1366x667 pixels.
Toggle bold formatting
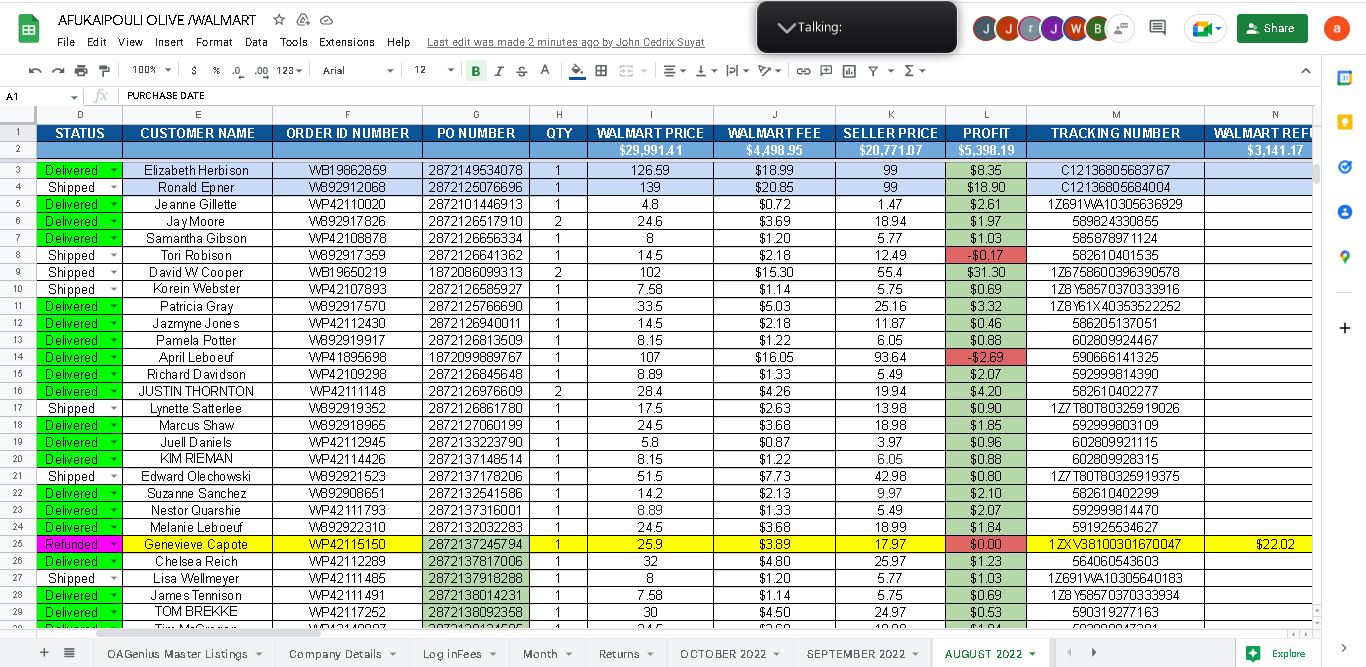pos(476,71)
